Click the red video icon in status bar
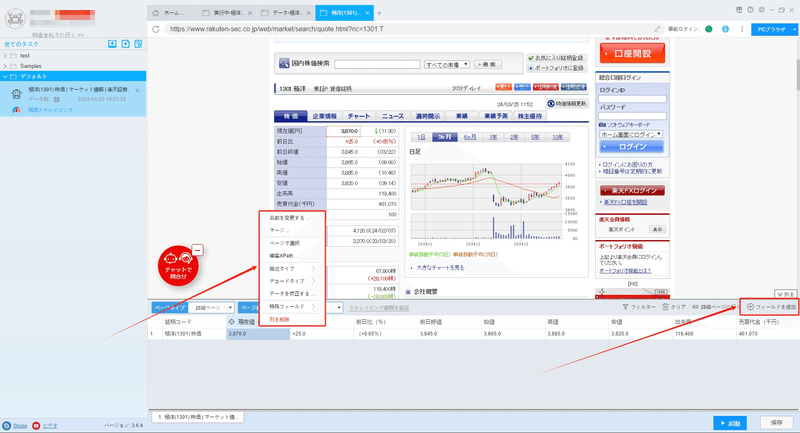 36,425
